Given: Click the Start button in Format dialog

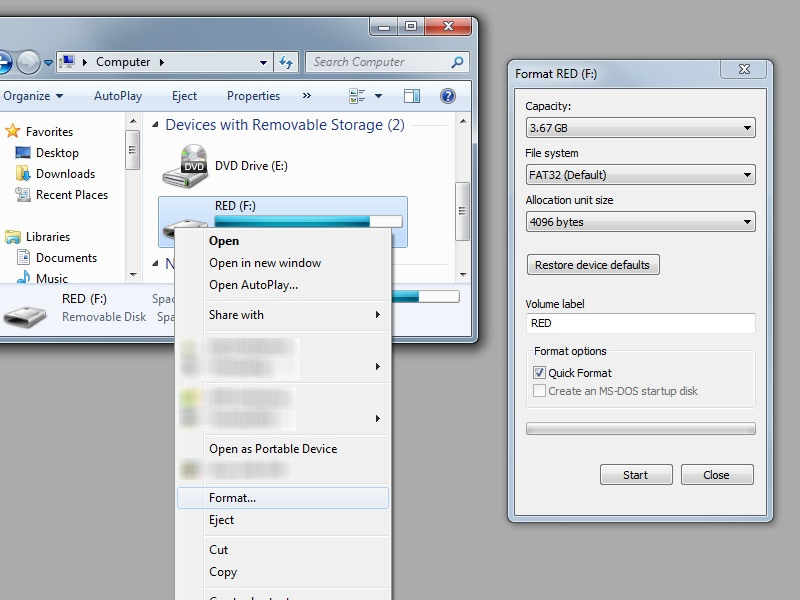Looking at the screenshot, I should coord(636,475).
